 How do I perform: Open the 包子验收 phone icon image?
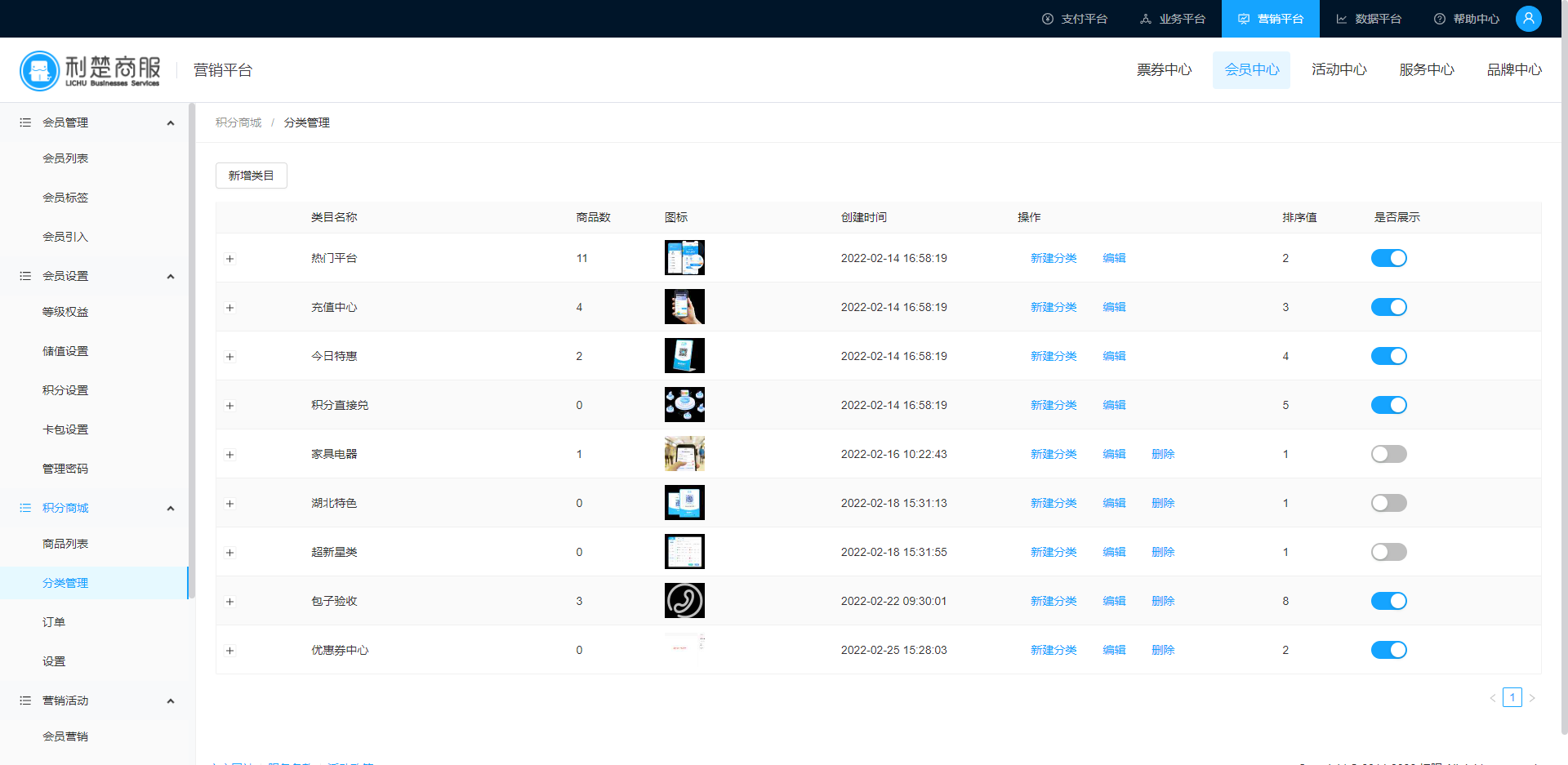click(x=684, y=601)
